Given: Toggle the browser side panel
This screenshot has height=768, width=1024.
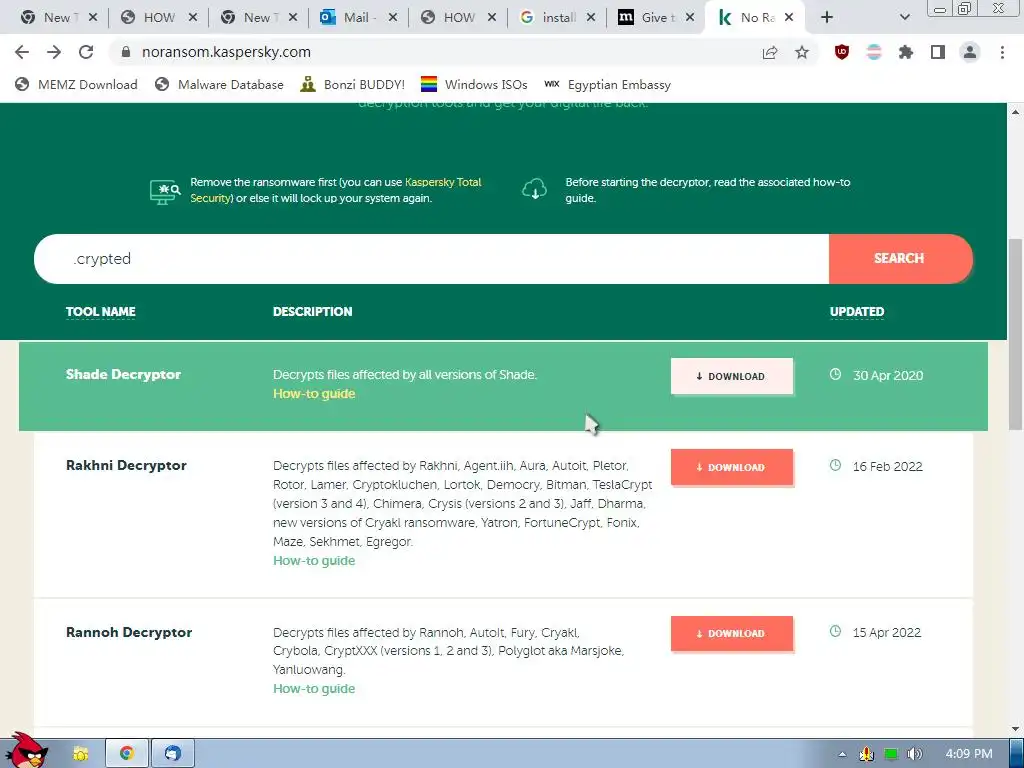Looking at the screenshot, I should pyautogui.click(x=938, y=52).
